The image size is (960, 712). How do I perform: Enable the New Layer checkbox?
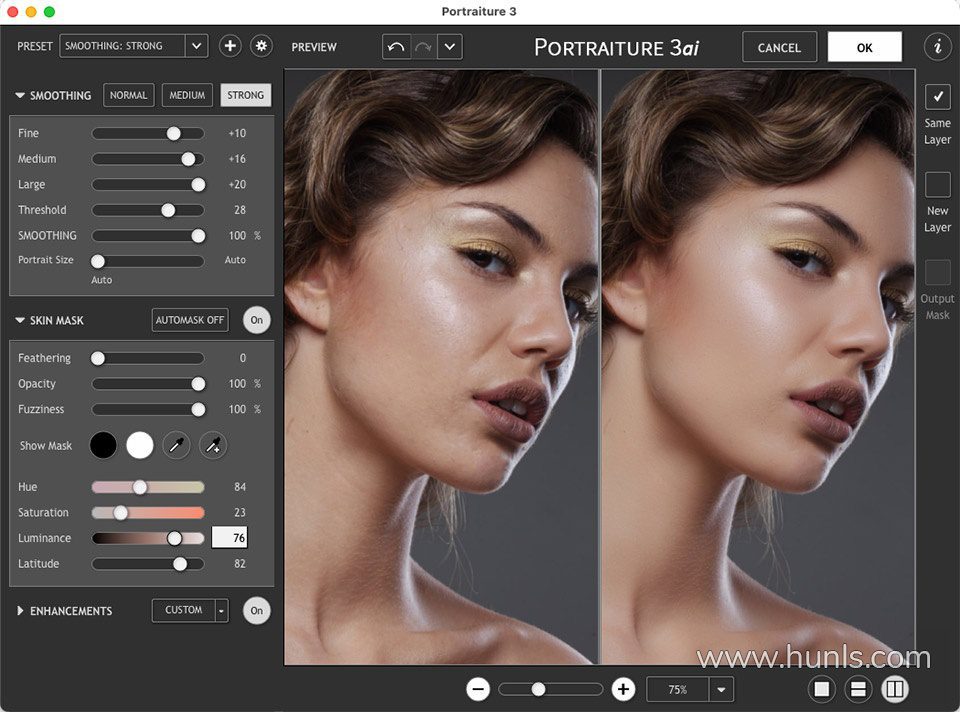[937, 184]
